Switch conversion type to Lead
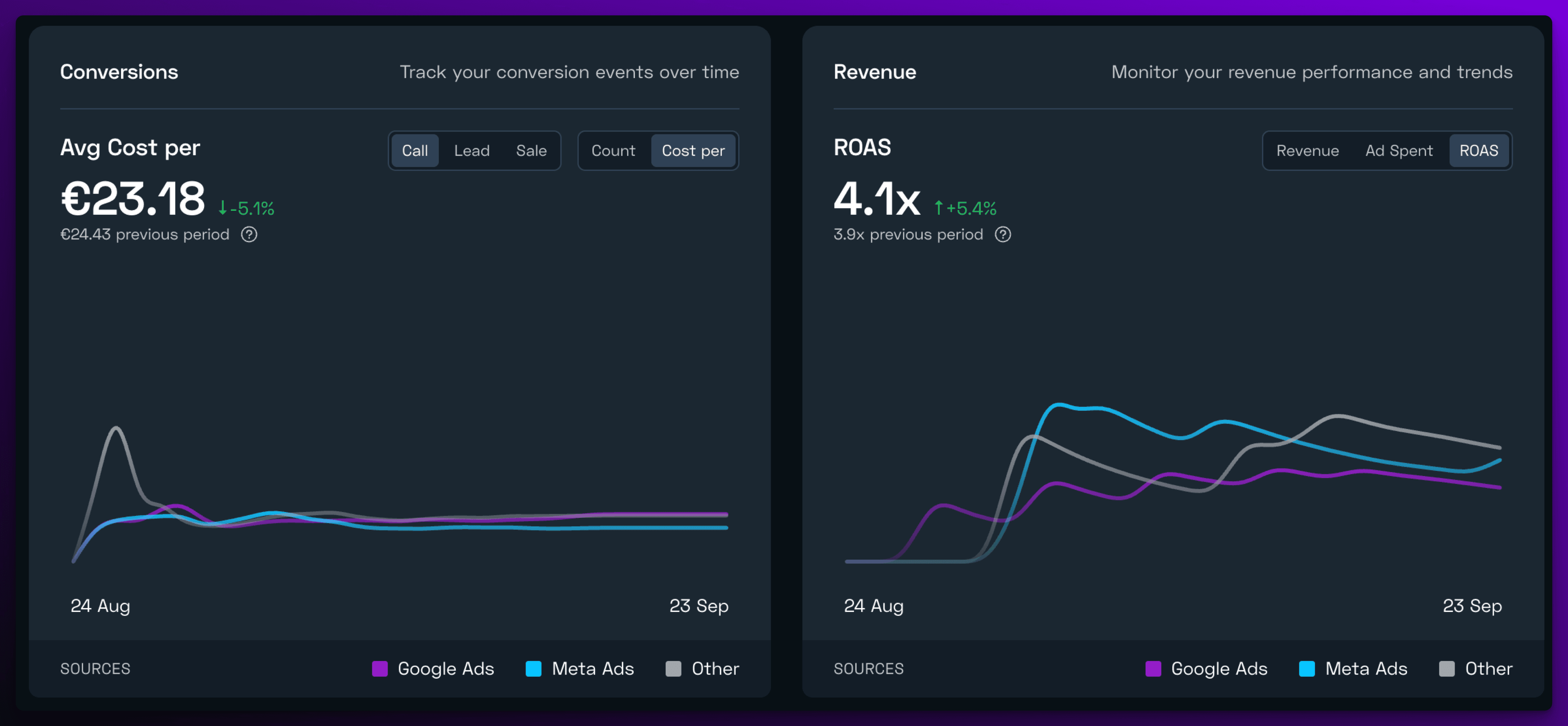This screenshot has width=1568, height=726. pos(472,150)
